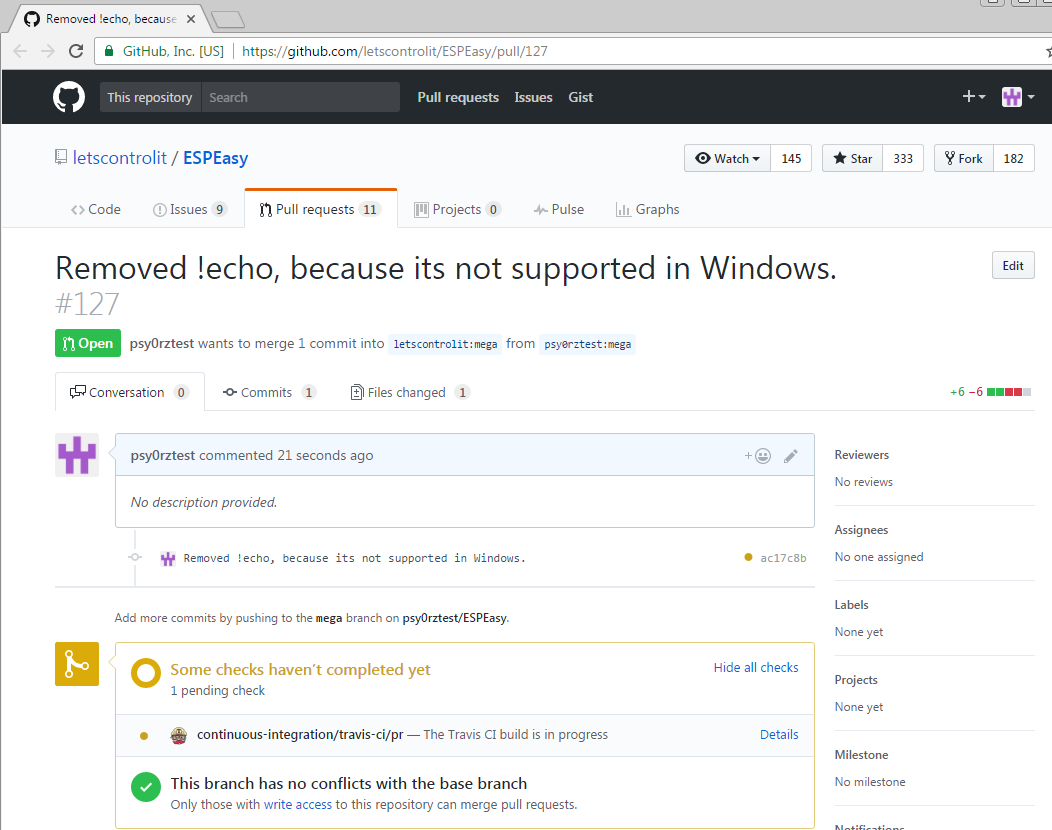Click the yellow pending status dot by ac17c8b

click(748, 557)
